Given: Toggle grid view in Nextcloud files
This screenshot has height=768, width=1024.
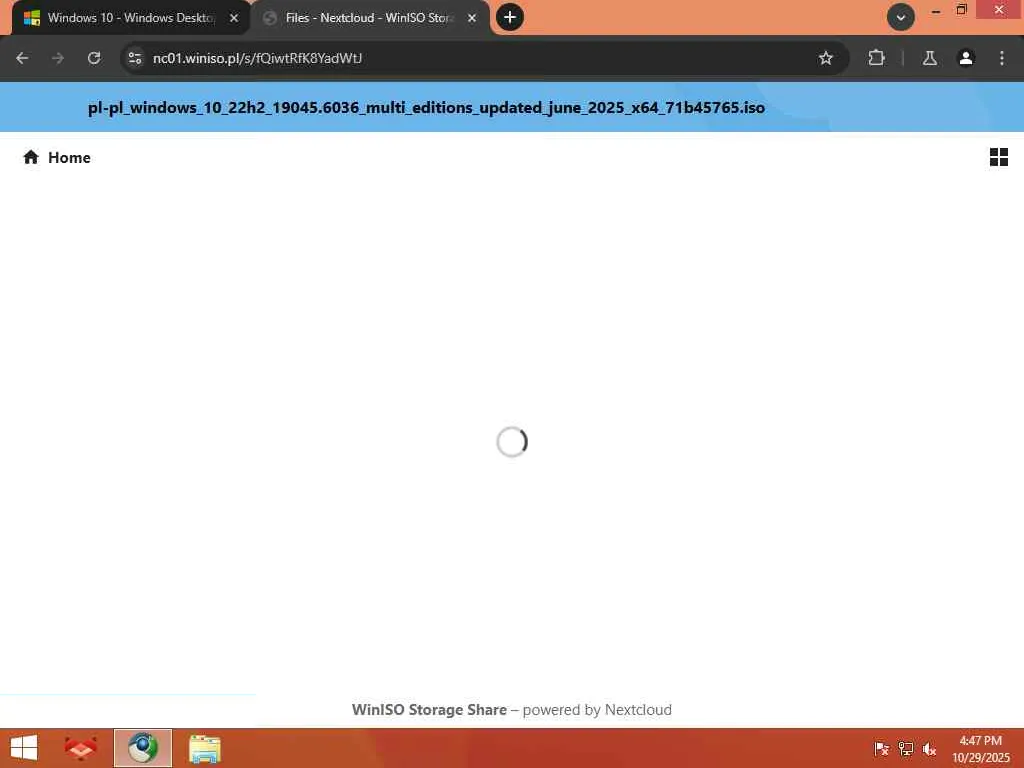Looking at the screenshot, I should click(999, 157).
